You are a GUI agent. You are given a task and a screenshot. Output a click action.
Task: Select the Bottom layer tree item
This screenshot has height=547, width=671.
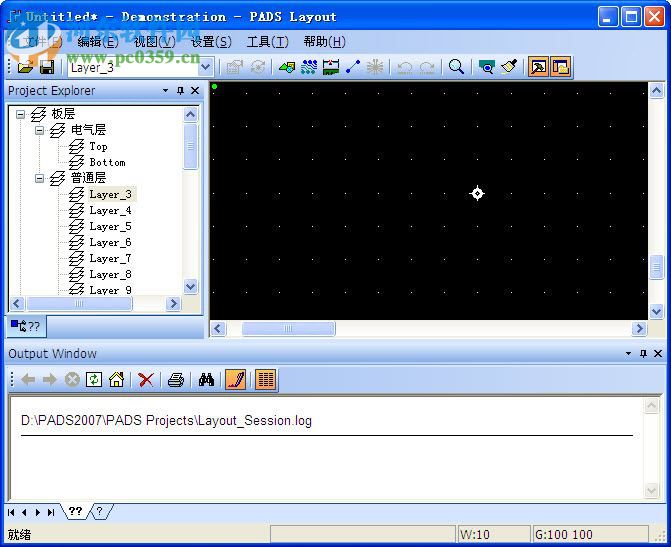coord(107,162)
